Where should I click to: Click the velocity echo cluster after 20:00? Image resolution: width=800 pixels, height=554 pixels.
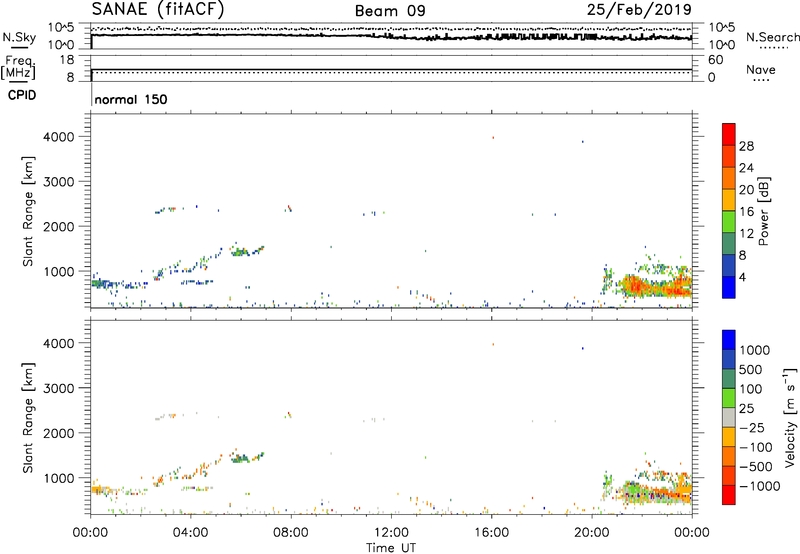tap(654, 491)
